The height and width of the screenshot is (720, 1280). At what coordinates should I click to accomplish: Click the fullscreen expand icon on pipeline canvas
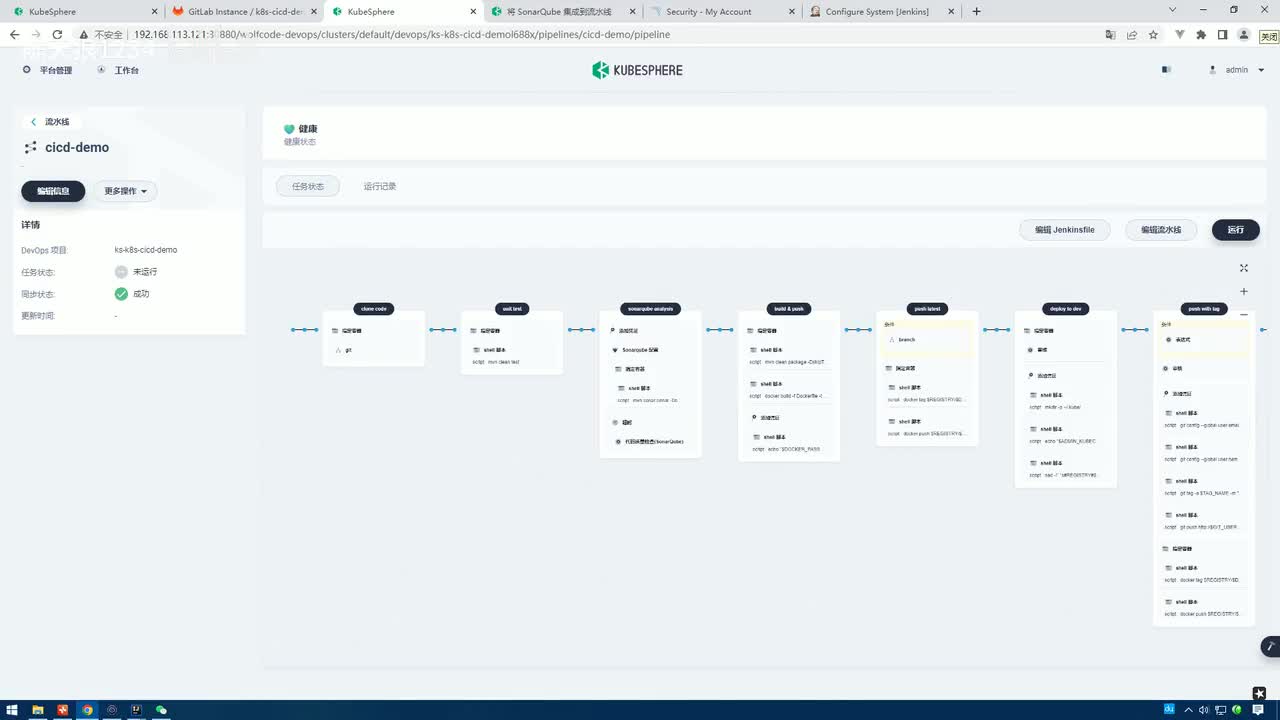tap(1244, 268)
